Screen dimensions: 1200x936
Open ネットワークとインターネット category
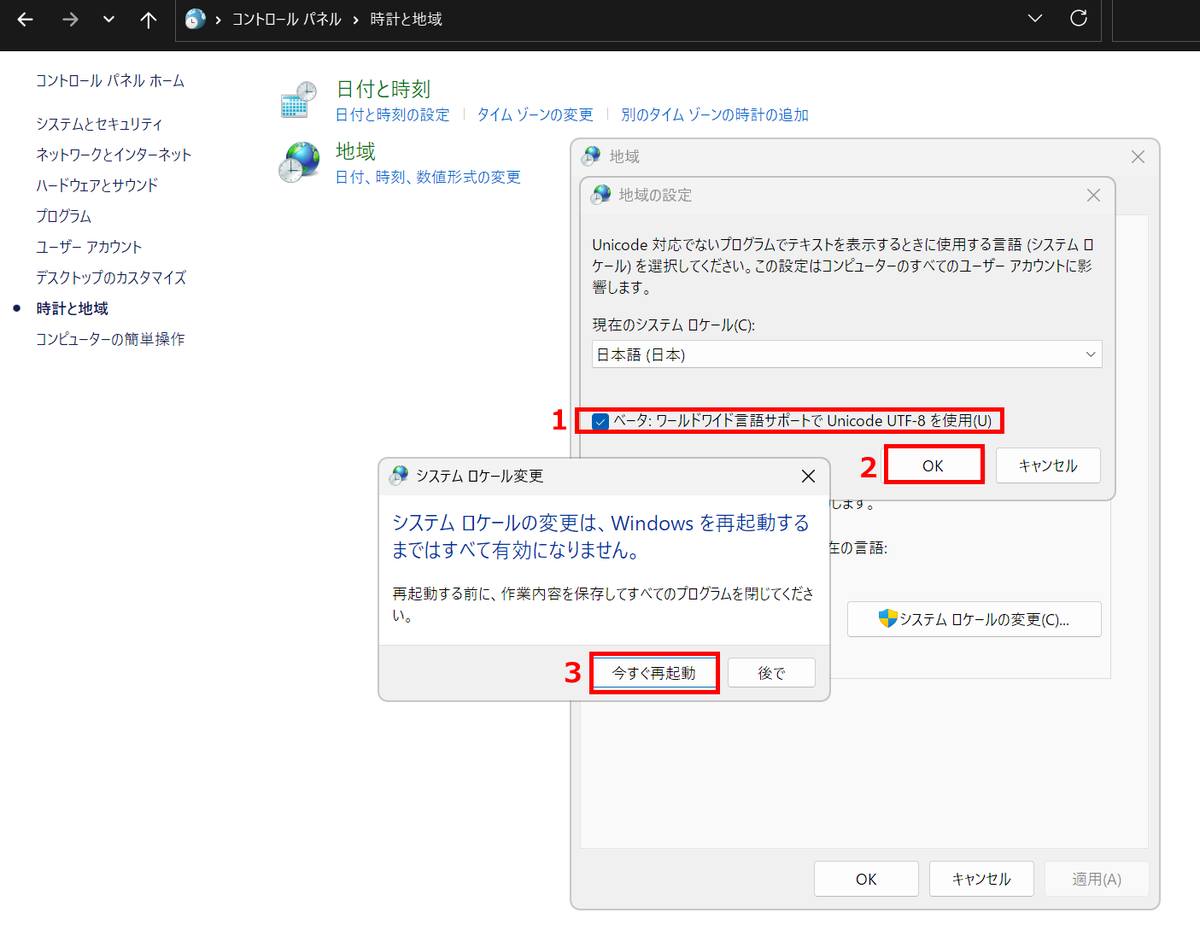tap(114, 155)
